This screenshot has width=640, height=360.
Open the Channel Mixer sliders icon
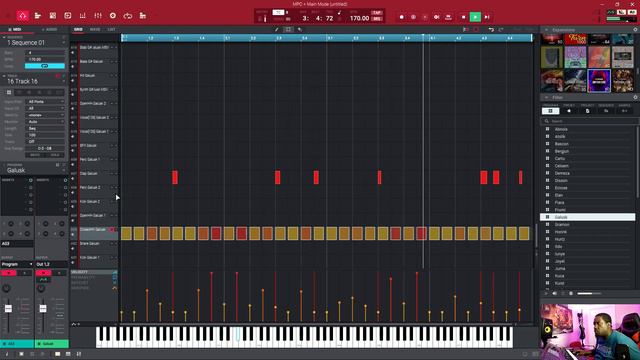(98, 16)
